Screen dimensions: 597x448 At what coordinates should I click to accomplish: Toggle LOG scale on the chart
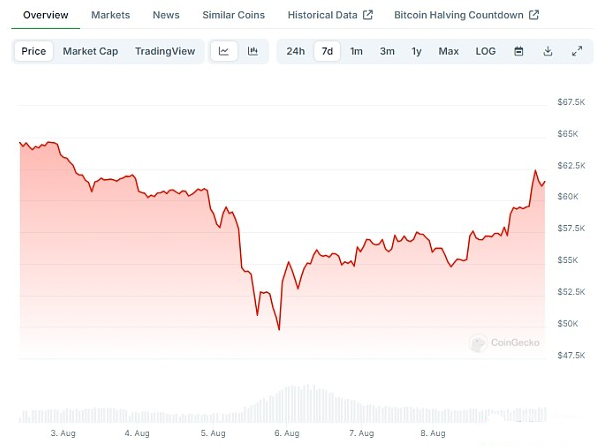485,51
